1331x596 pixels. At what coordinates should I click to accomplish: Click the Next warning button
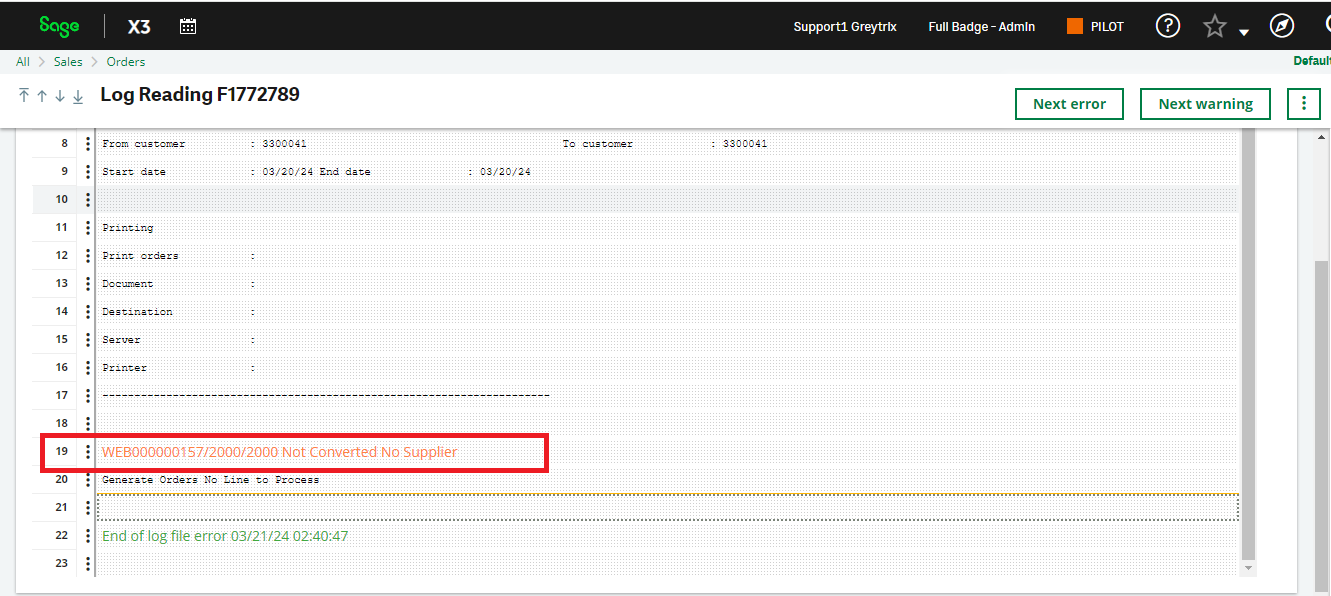(x=1205, y=103)
